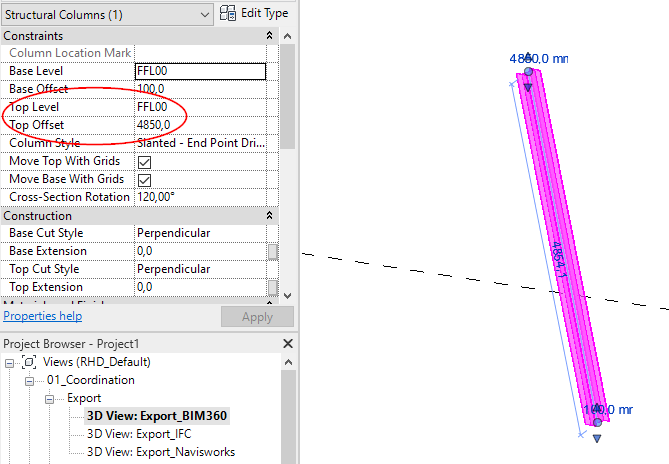Screen dimensions: 669x464
Task: Click the bottom end drag control of the column
Action: pos(597,422)
